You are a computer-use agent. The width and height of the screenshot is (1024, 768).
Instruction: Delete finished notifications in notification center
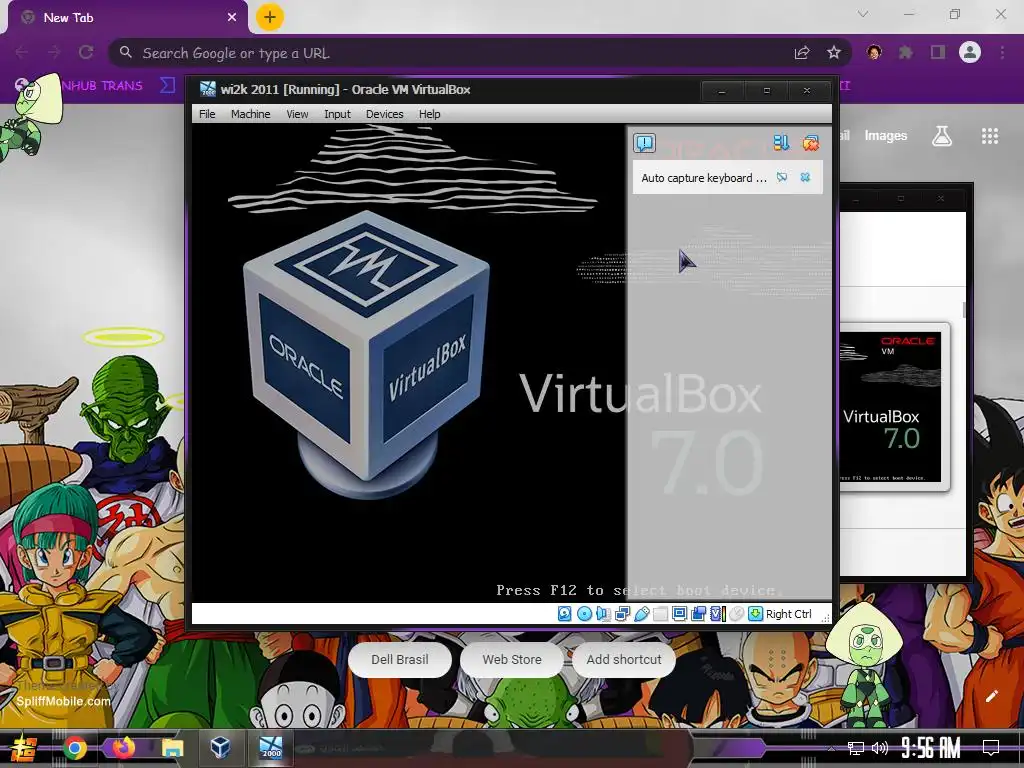coord(810,142)
